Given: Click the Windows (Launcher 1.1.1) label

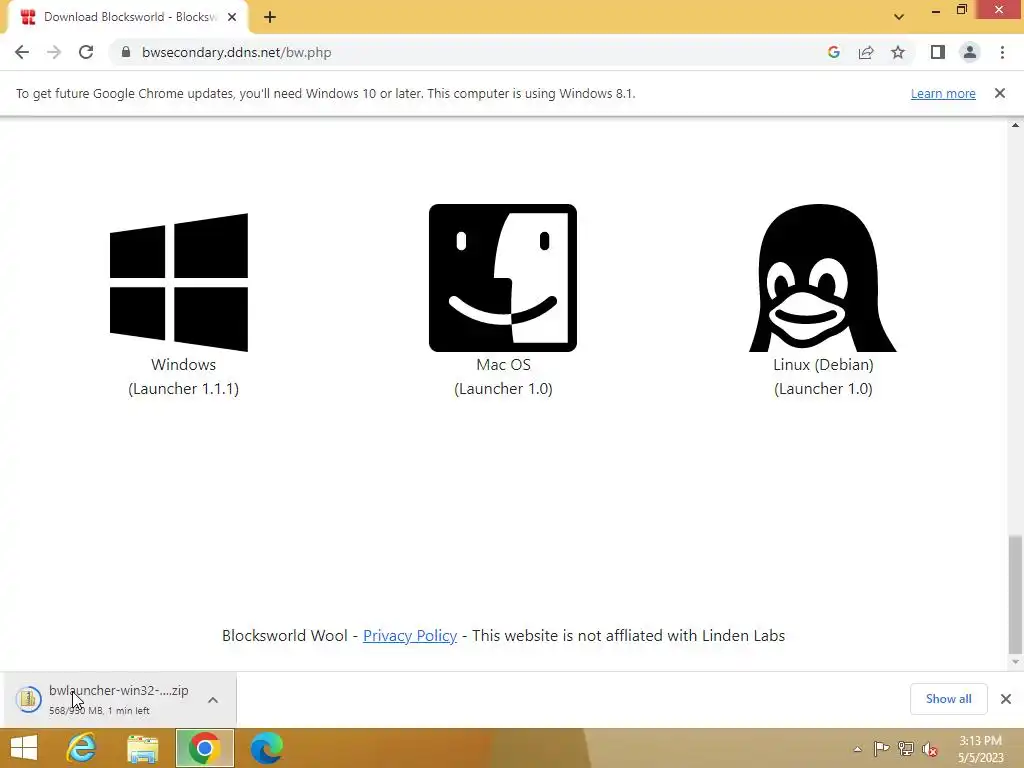Looking at the screenshot, I should tap(184, 376).
